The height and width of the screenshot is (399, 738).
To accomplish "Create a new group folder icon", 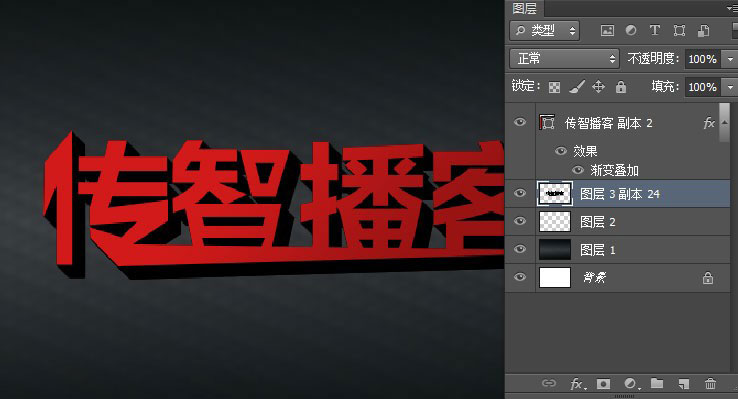I will tap(657, 383).
